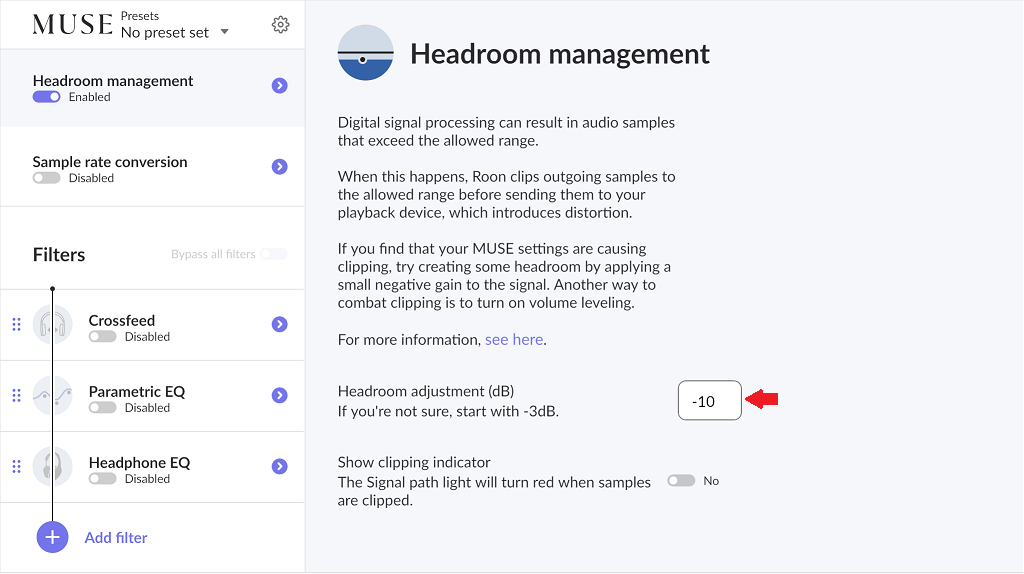1024x574 pixels.
Task: Click the Crossfeed headphone icon
Action: [x=52, y=325]
